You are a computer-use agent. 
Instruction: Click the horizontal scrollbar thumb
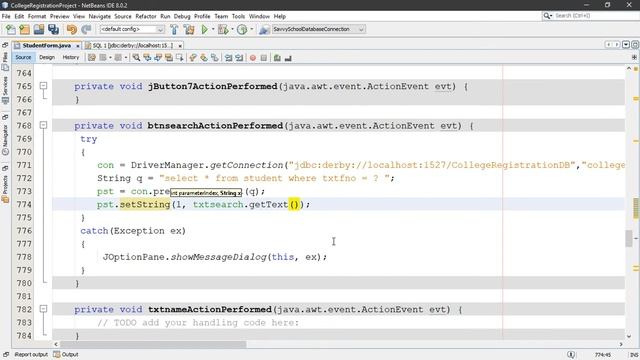153,344
